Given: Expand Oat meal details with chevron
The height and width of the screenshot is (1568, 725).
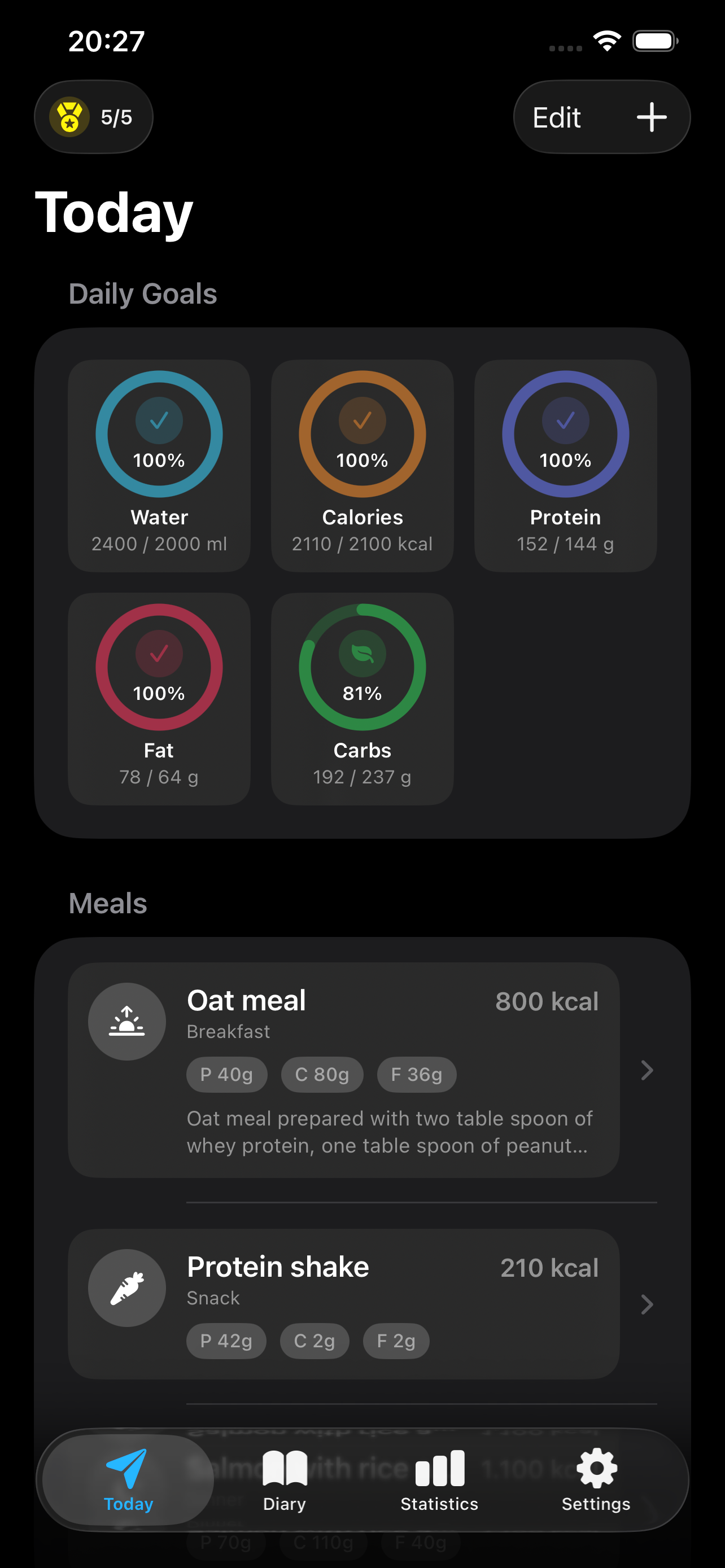Looking at the screenshot, I should point(647,1070).
